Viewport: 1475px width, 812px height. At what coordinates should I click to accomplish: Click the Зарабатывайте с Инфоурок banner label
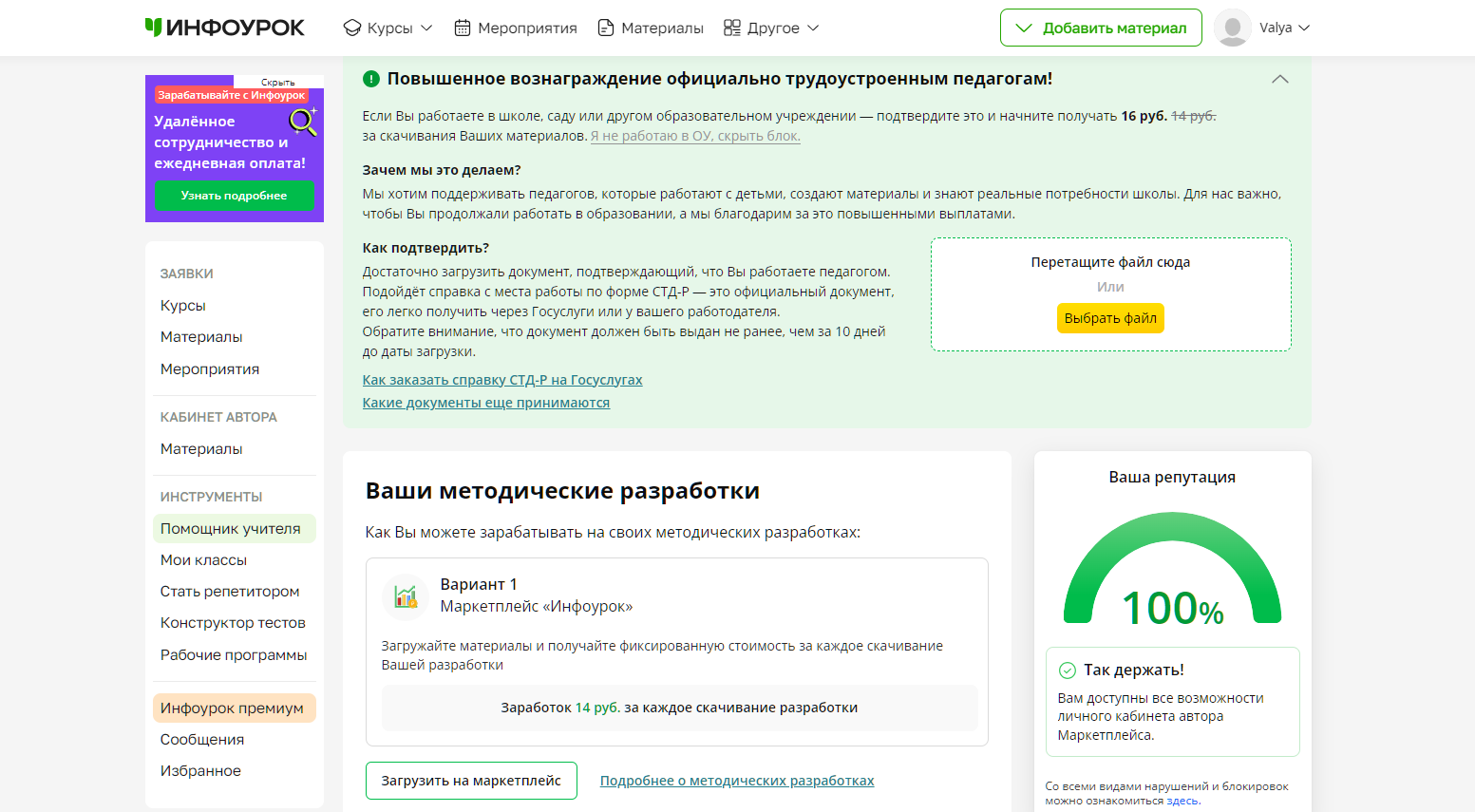point(232,95)
